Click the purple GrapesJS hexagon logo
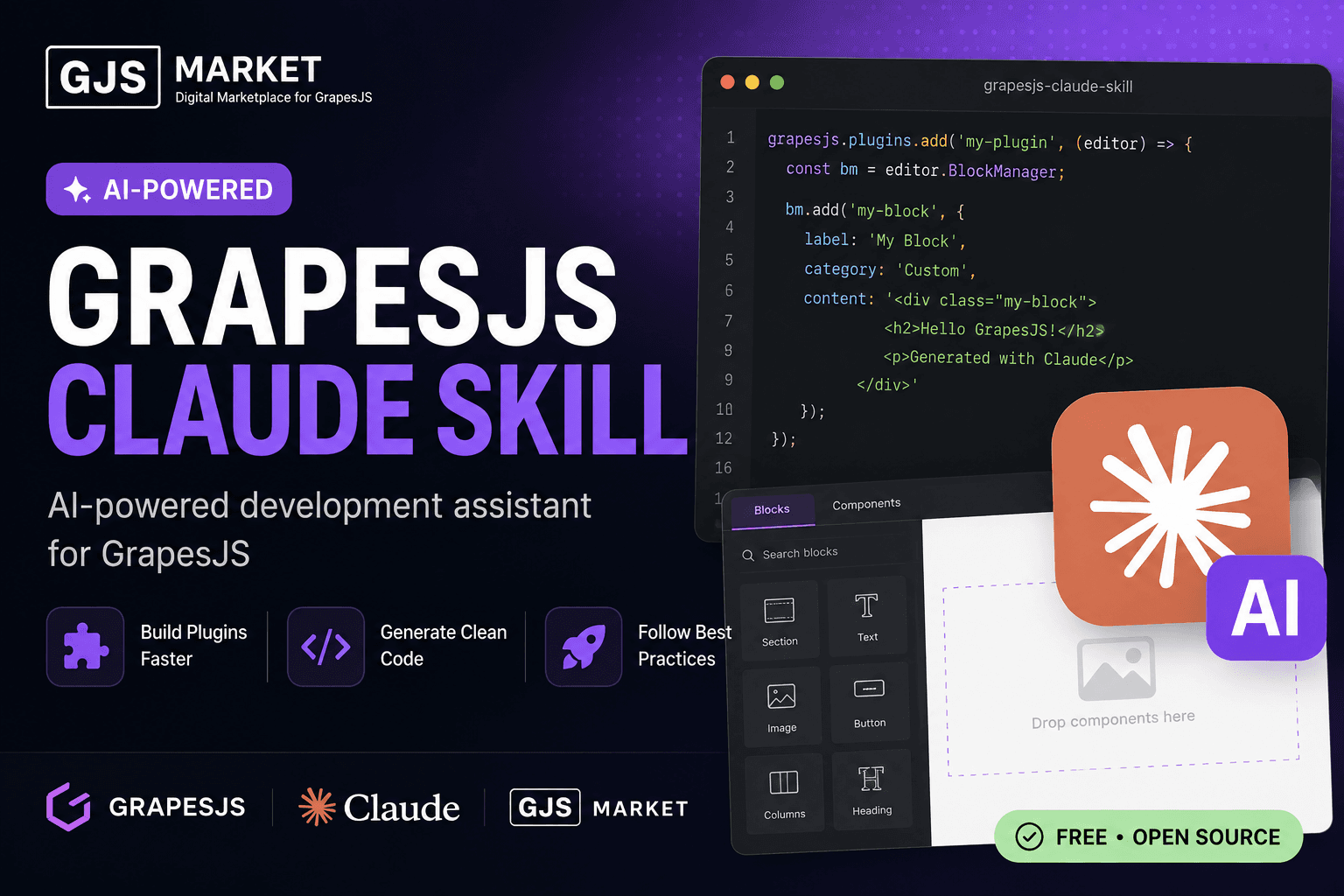Screen dimensions: 1344x896 point(68,807)
